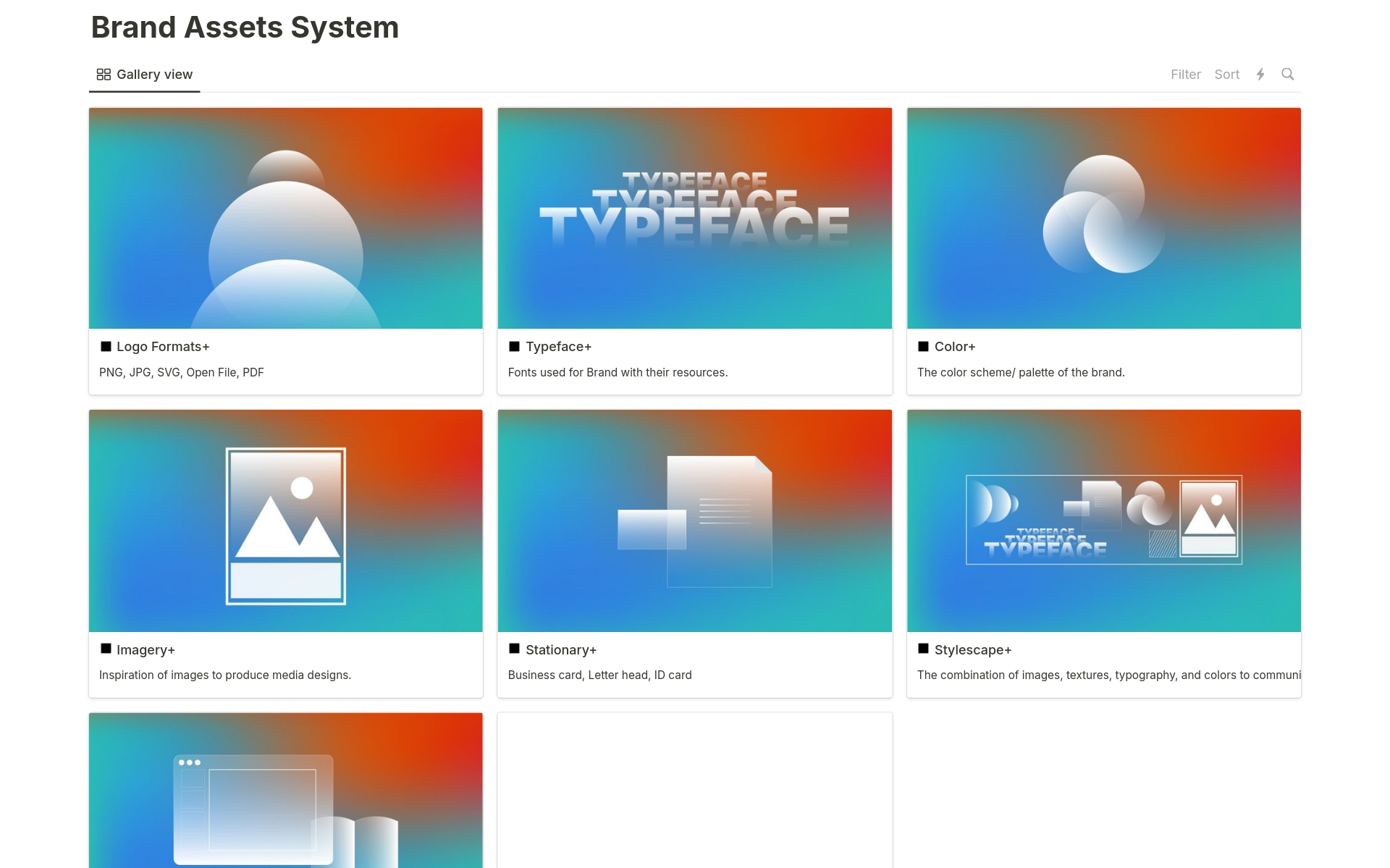Click the black square icon beside Typeface+
Image resolution: width=1390 pixels, height=868 pixels.
pos(515,347)
